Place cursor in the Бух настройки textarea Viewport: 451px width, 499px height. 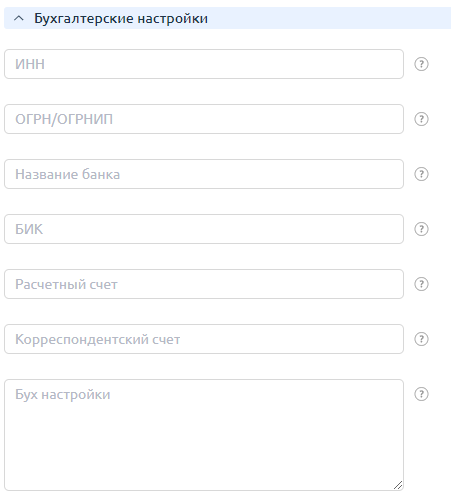204,435
